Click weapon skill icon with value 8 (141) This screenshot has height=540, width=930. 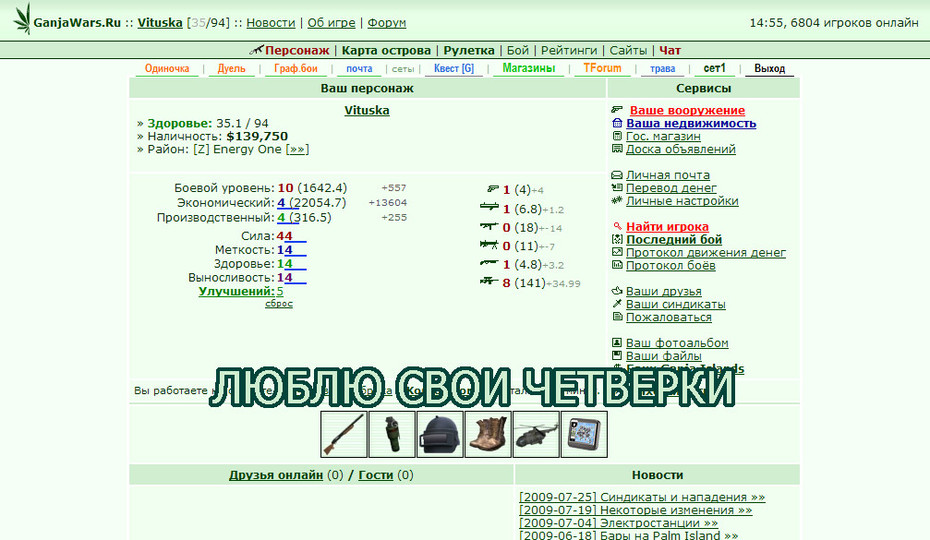coord(489,281)
